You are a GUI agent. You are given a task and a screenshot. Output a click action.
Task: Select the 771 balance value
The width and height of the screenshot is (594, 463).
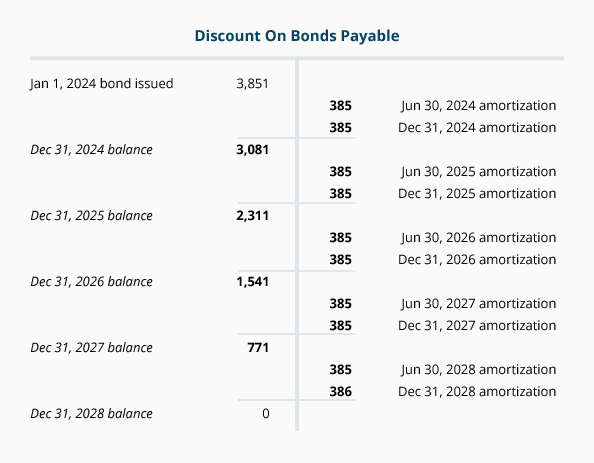258,347
